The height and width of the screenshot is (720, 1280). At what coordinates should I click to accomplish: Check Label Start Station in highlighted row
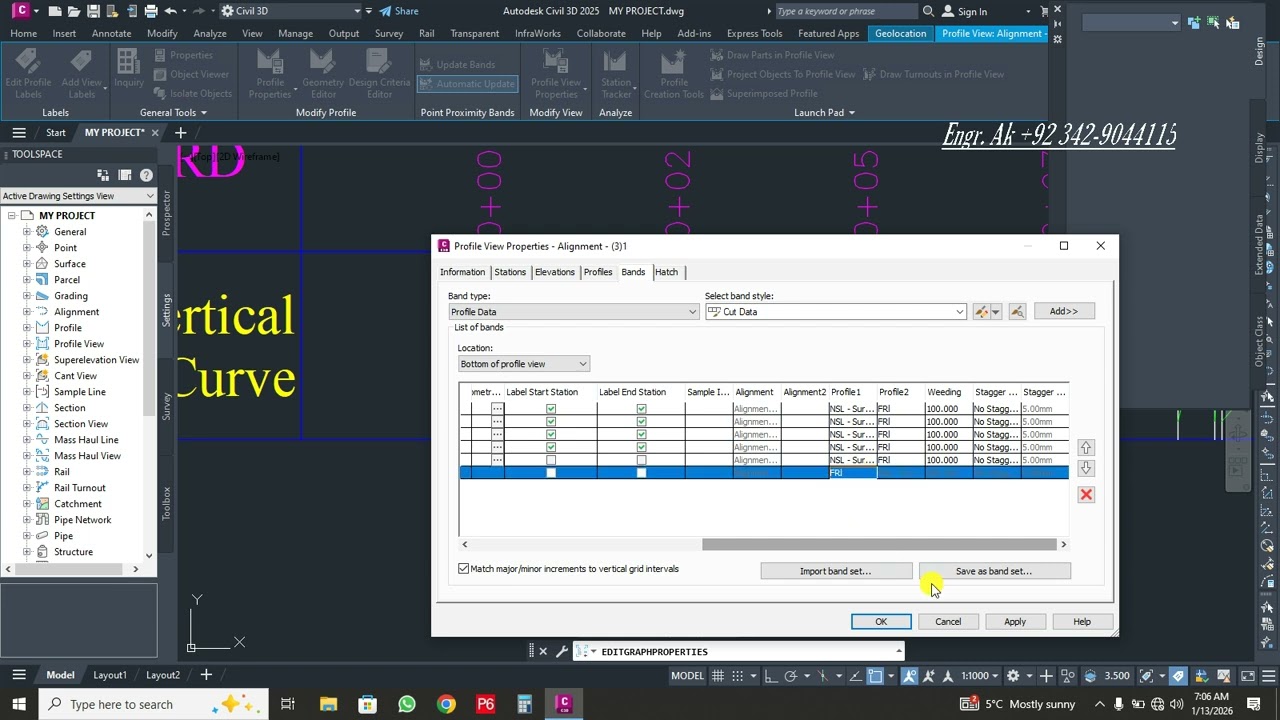click(551, 473)
